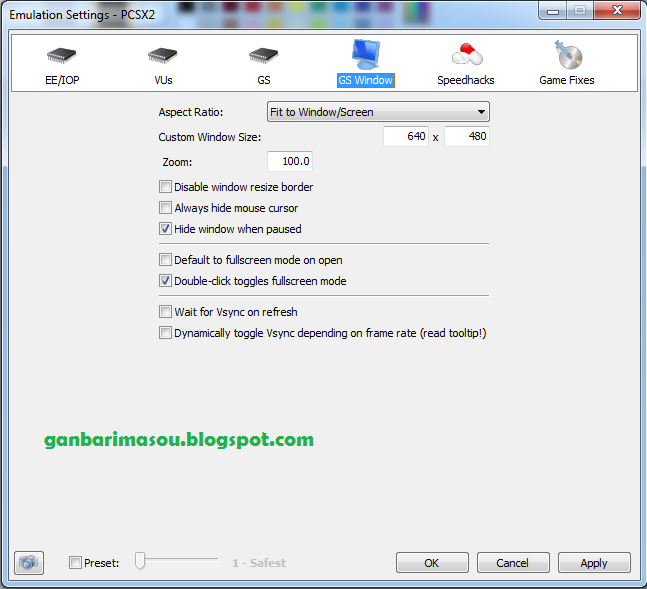Switch to GS chip icon page
This screenshot has height=589, width=647.
coord(264,55)
